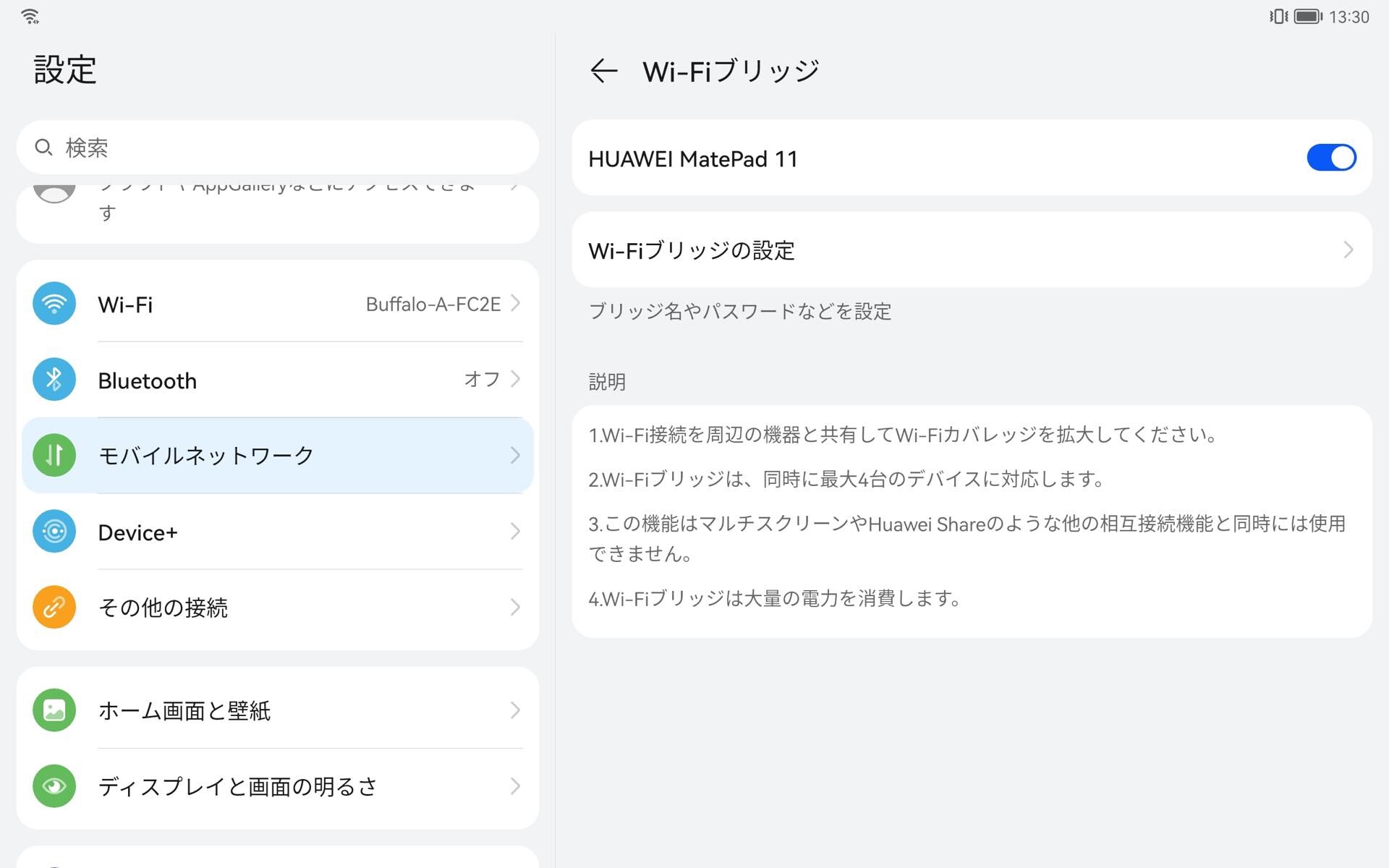
Task: Click the search magnifier icon
Action: pyautogui.click(x=43, y=148)
